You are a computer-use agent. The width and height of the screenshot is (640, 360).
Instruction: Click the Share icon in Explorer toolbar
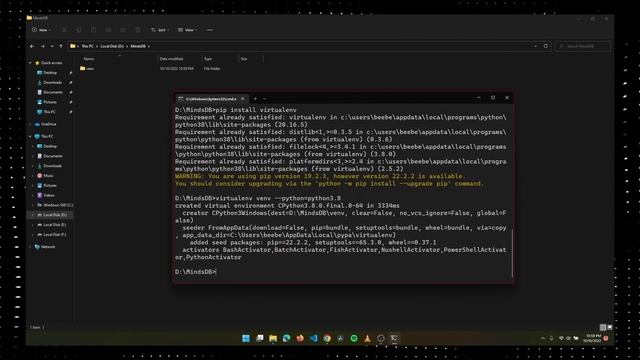[x=123, y=30]
